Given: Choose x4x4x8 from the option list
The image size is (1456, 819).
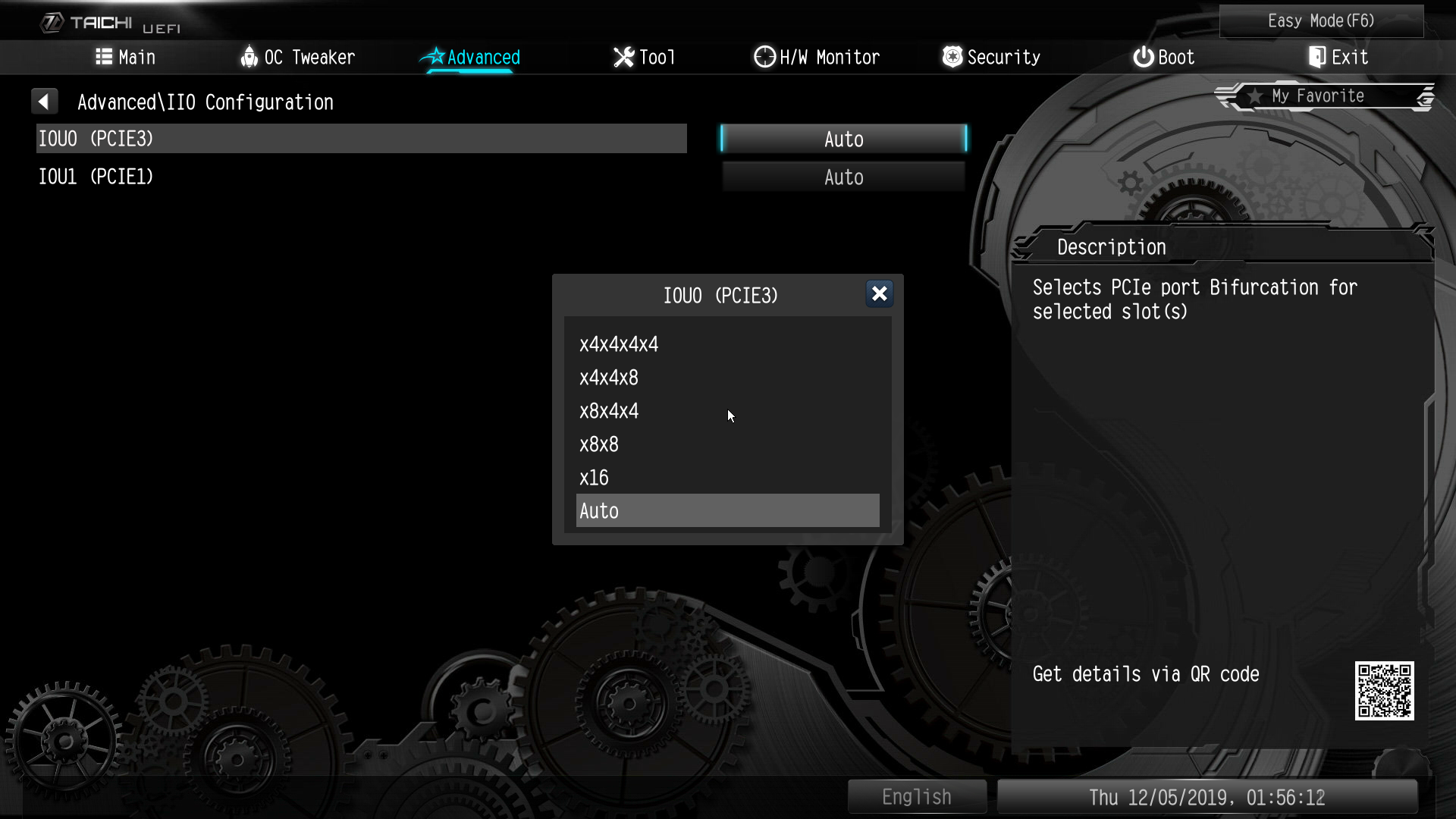Looking at the screenshot, I should [x=609, y=378].
